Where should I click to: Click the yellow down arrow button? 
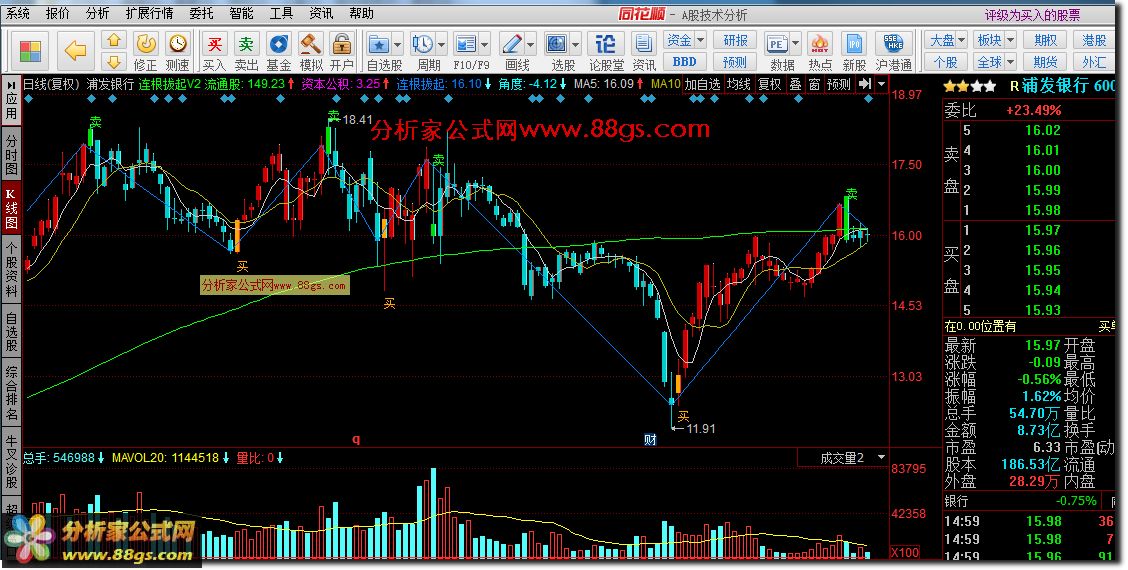coord(114,62)
